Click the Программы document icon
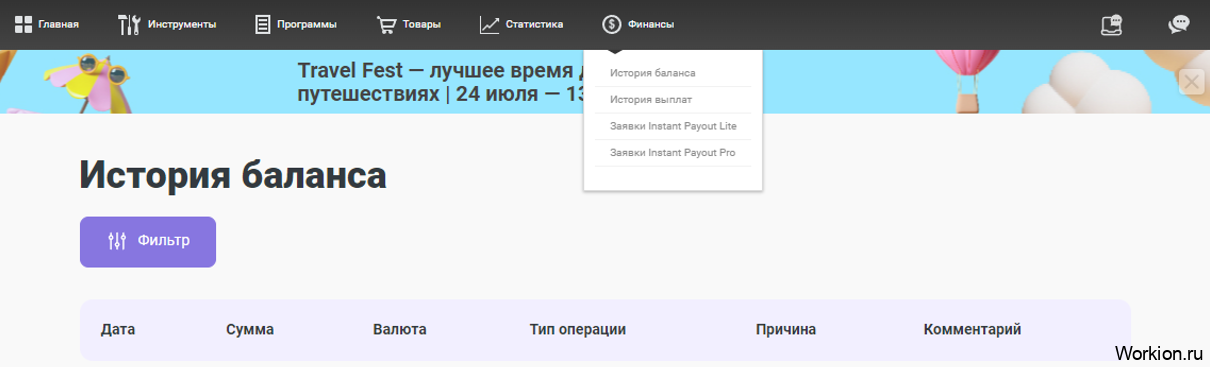 pos(263,24)
